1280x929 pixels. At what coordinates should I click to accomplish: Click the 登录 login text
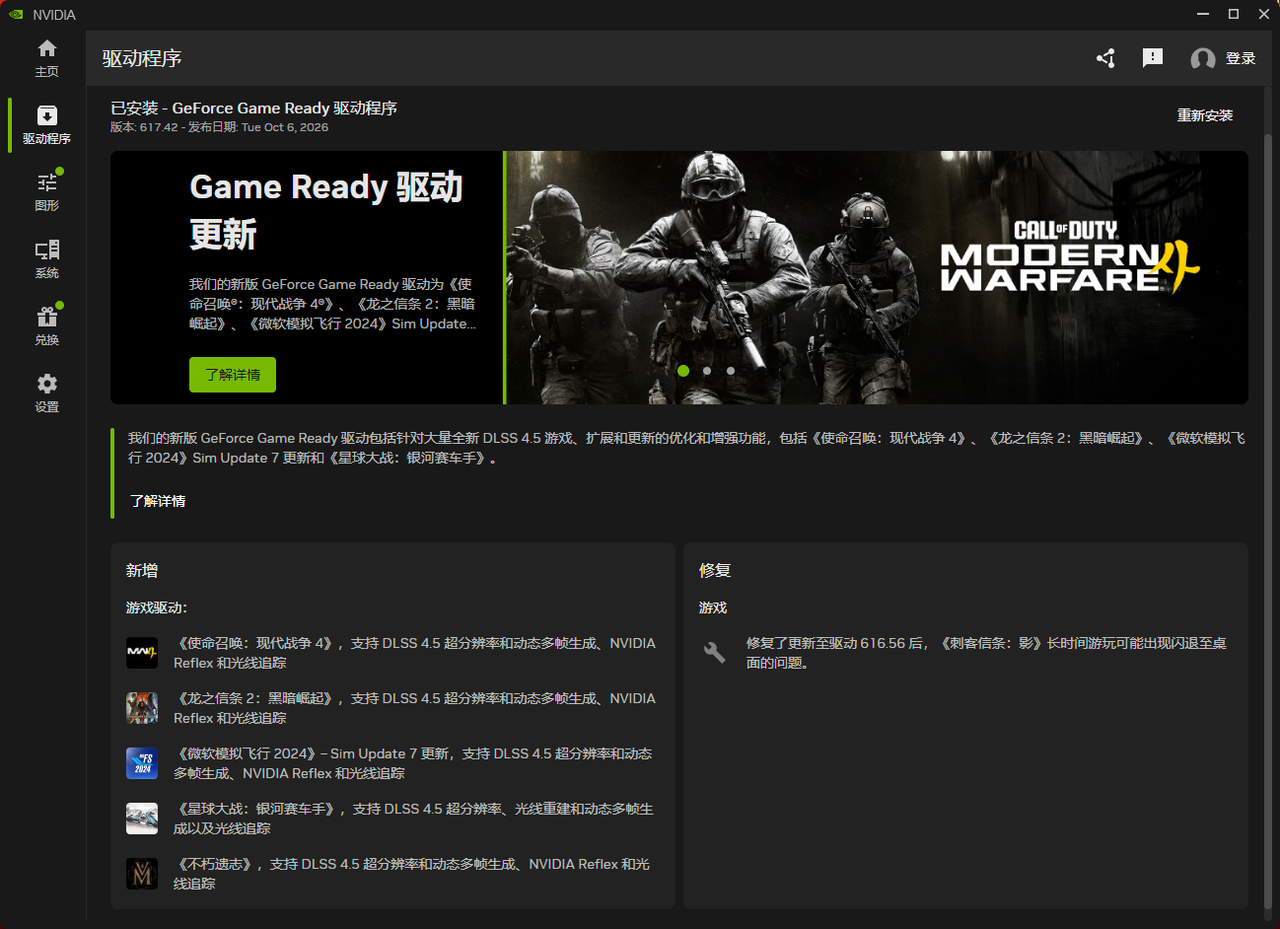click(1241, 59)
